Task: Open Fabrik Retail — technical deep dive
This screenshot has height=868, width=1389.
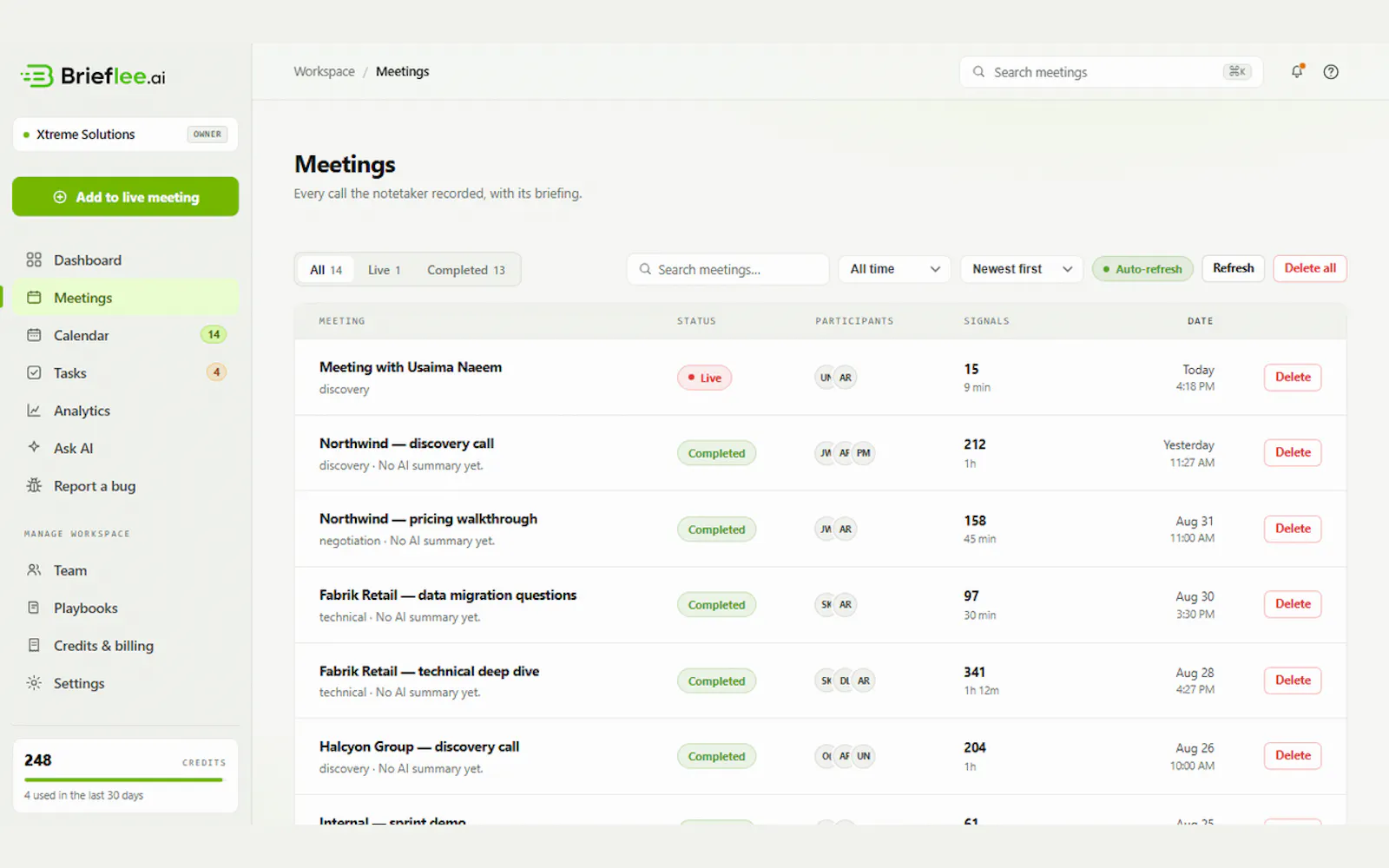Action: [x=429, y=671]
